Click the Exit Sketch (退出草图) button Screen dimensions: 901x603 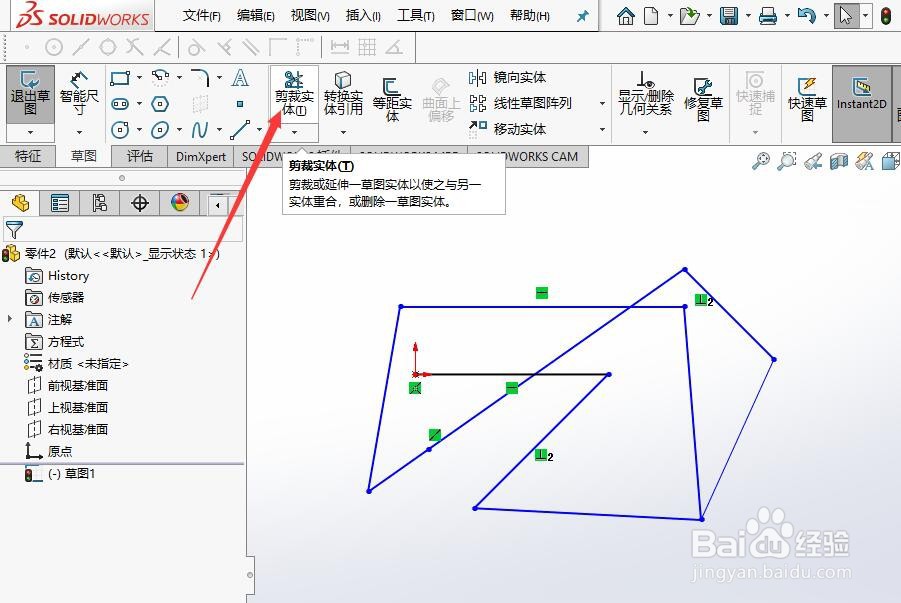click(30, 94)
